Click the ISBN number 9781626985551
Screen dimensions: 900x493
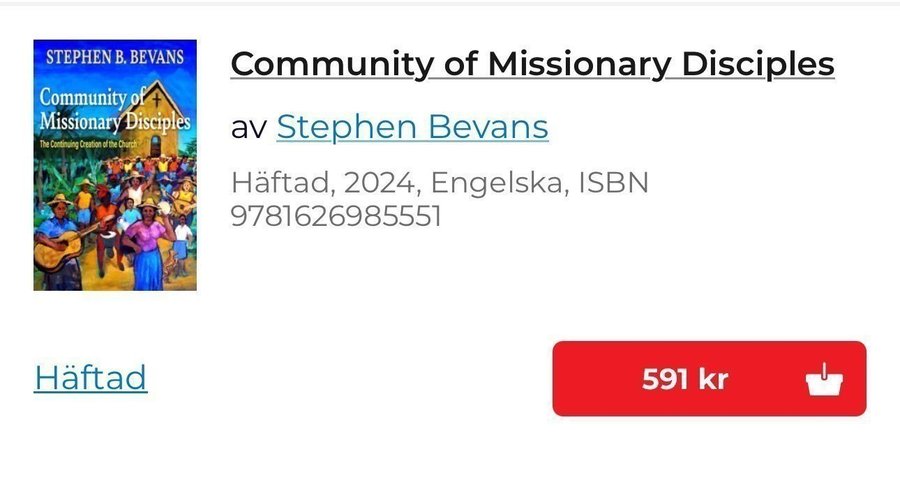pyautogui.click(x=336, y=216)
